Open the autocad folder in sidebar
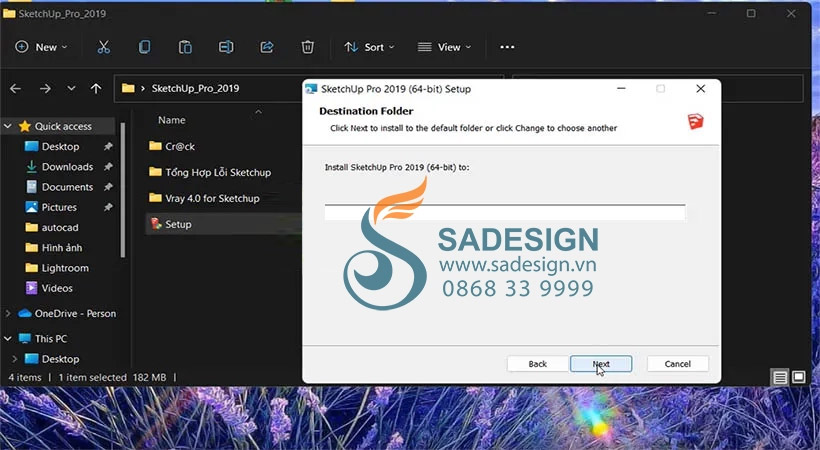This screenshot has width=820, height=450. pyautogui.click(x=60, y=228)
